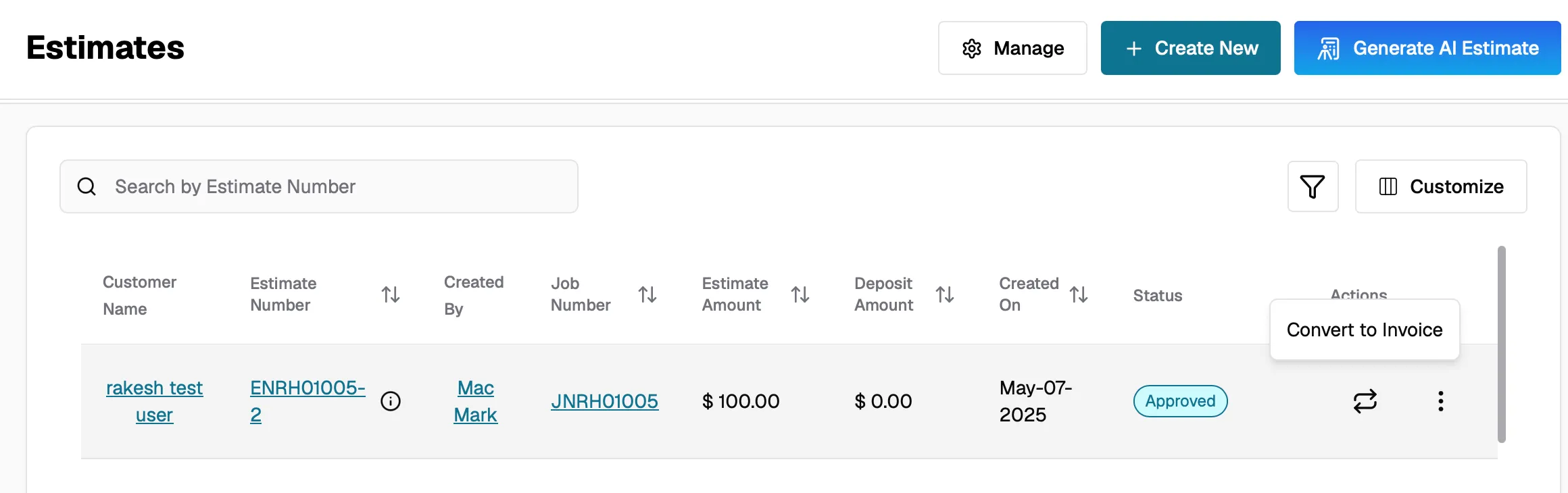Open the filter funnel icon
1568x493 pixels.
point(1313,186)
